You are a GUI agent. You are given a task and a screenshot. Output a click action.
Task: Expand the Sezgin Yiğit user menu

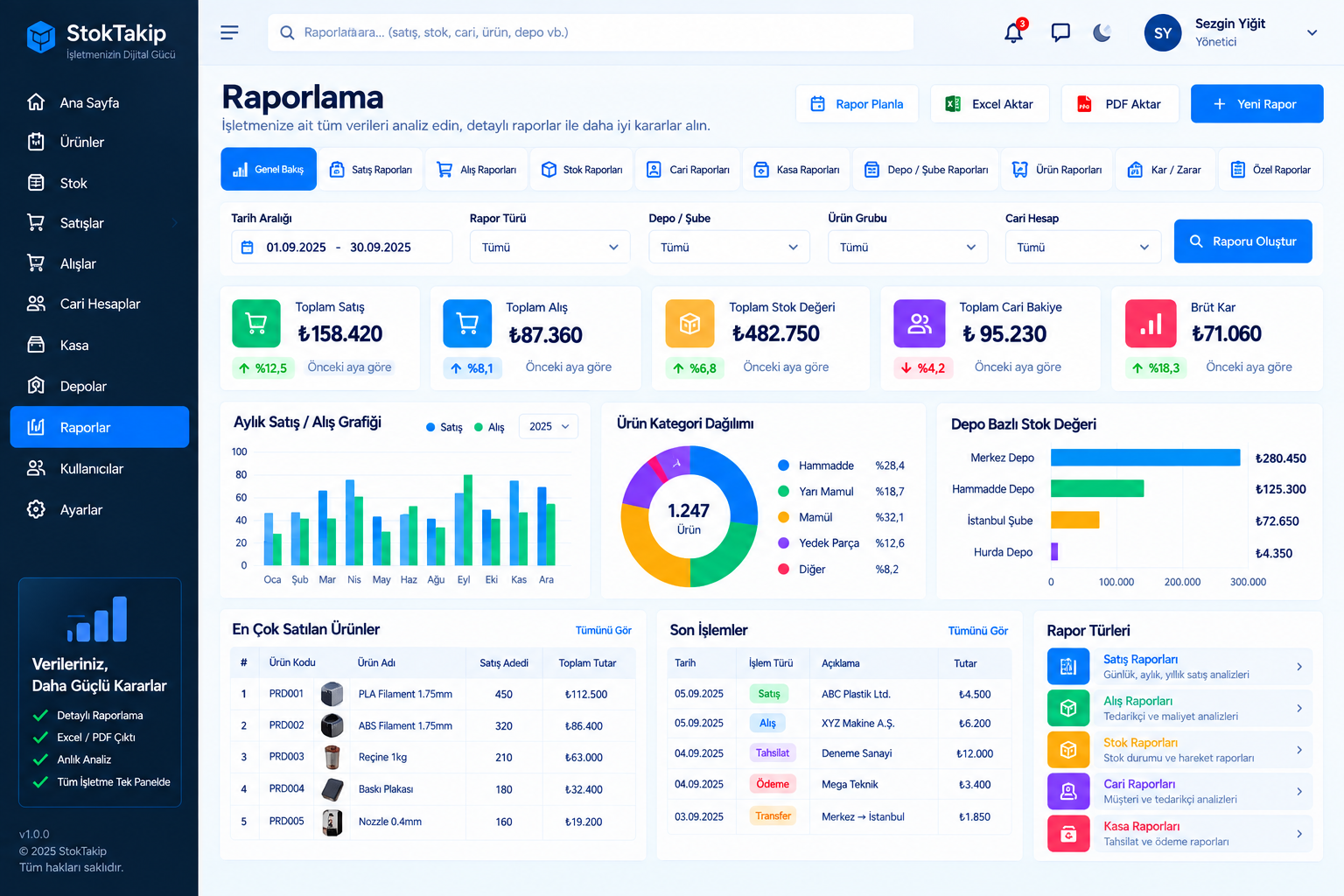pos(1312,32)
